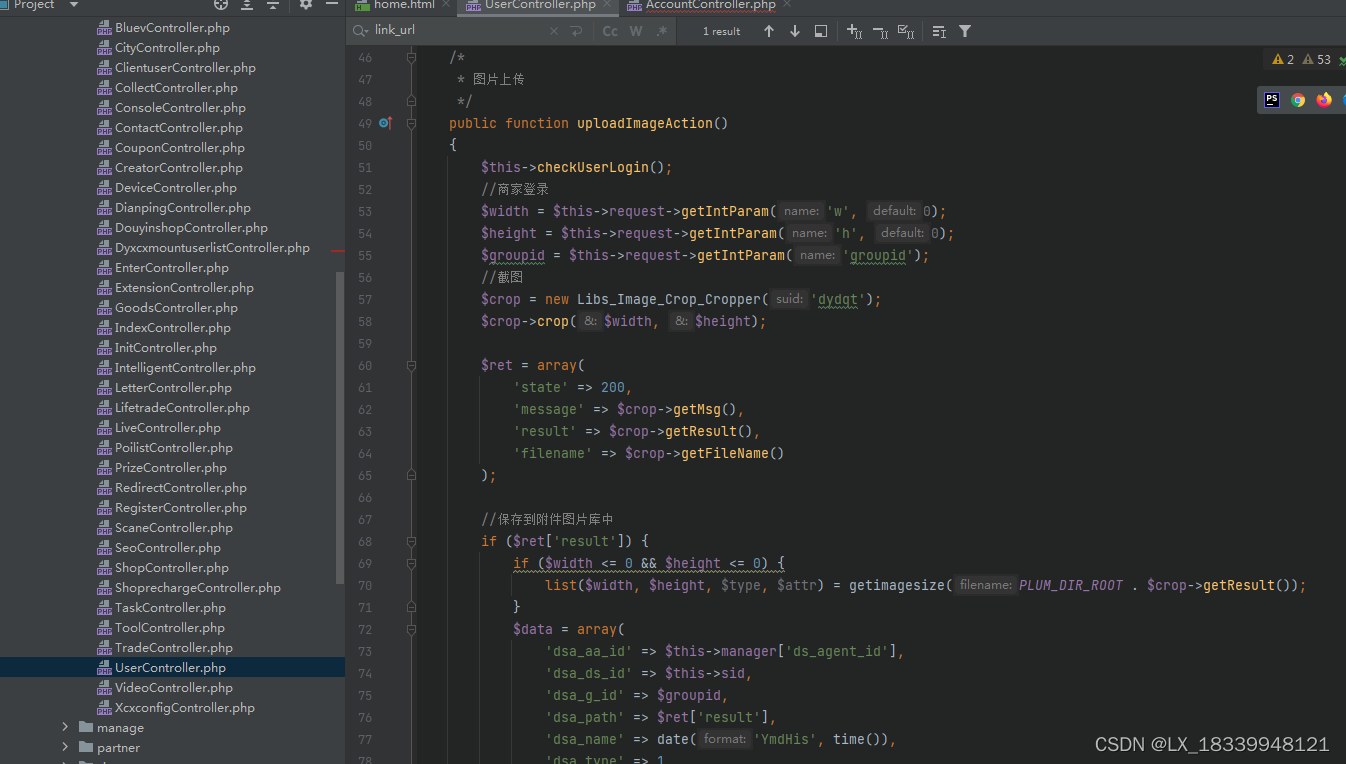The image size is (1346, 764).
Task: Open GoodsController.php file
Action: [176, 307]
